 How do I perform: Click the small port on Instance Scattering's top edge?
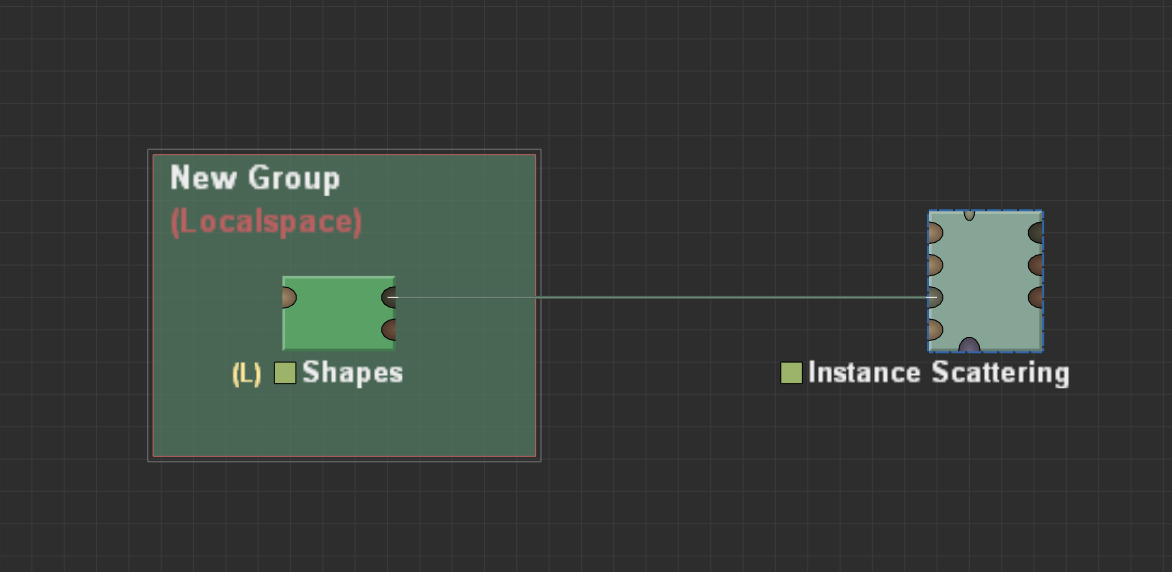[969, 215]
